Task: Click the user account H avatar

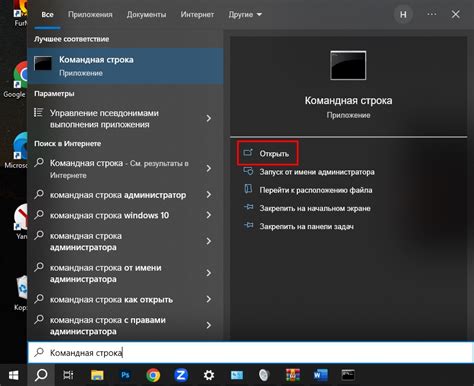Action: click(x=403, y=14)
